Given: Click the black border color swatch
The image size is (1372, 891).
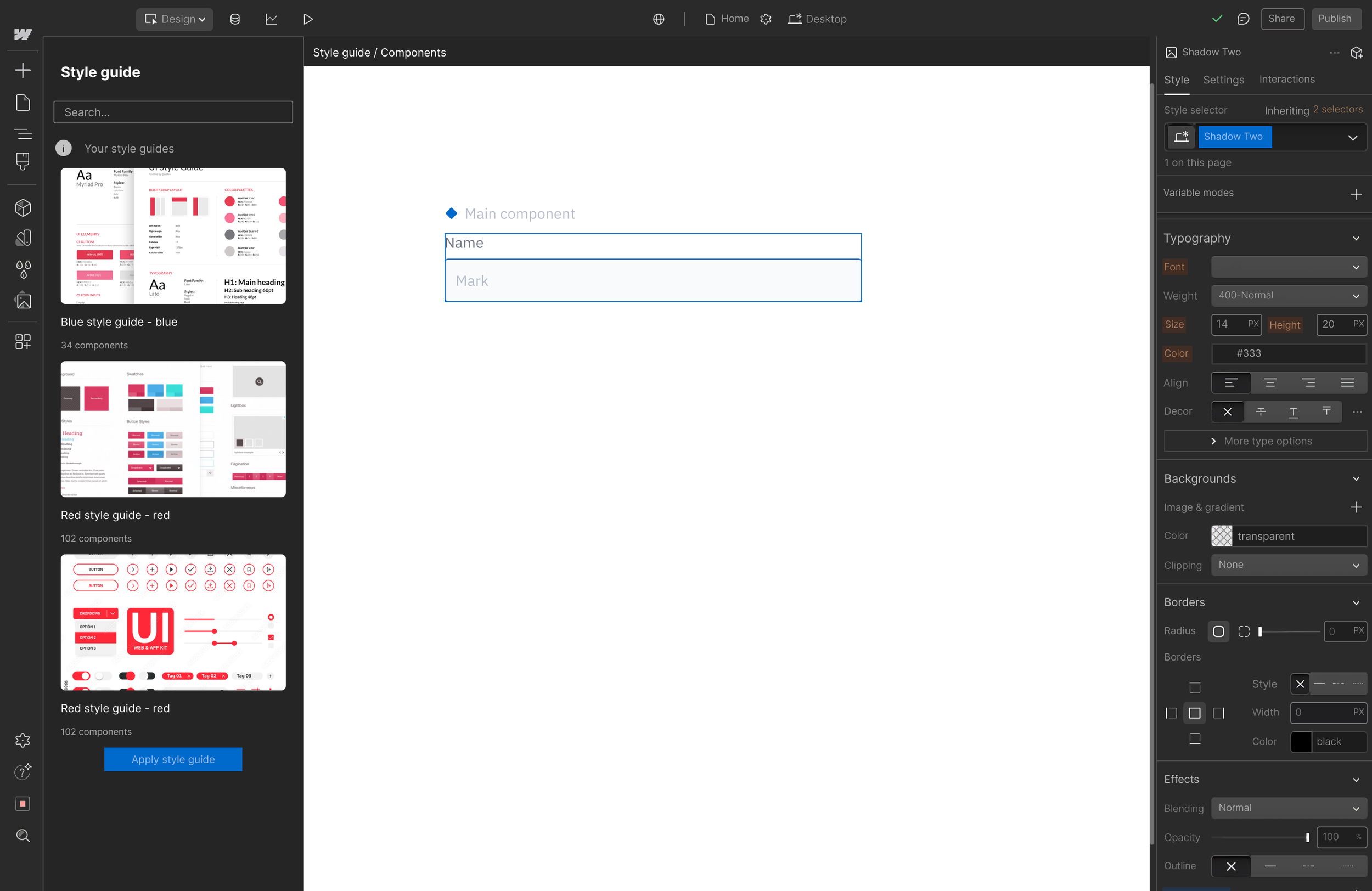Looking at the screenshot, I should 1301,742.
